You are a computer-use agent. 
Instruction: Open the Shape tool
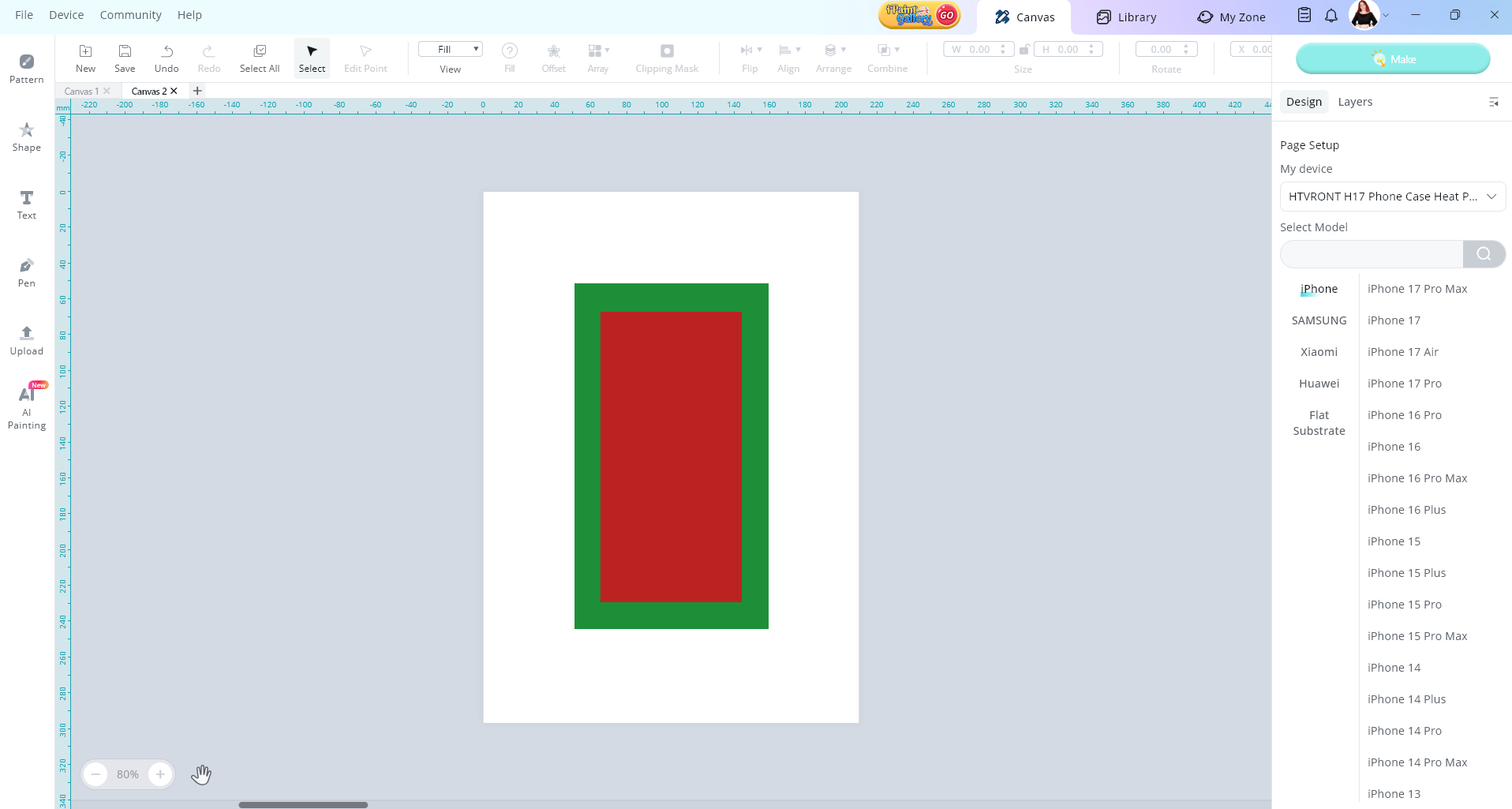pyautogui.click(x=26, y=136)
